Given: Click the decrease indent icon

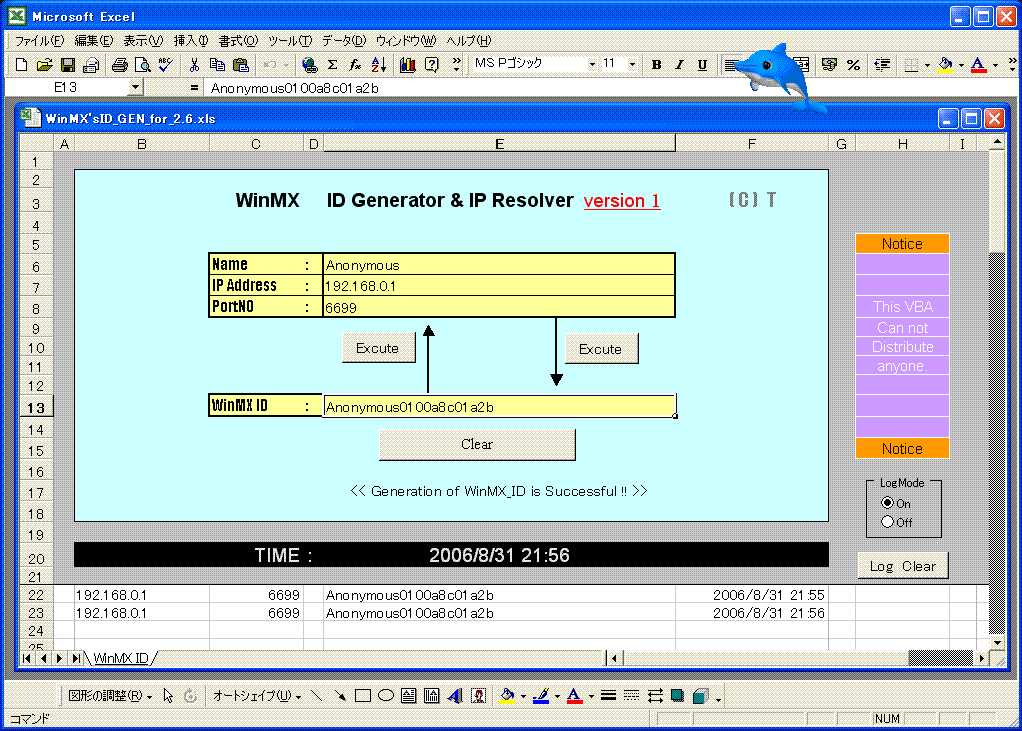Looking at the screenshot, I should pyautogui.click(x=882, y=64).
